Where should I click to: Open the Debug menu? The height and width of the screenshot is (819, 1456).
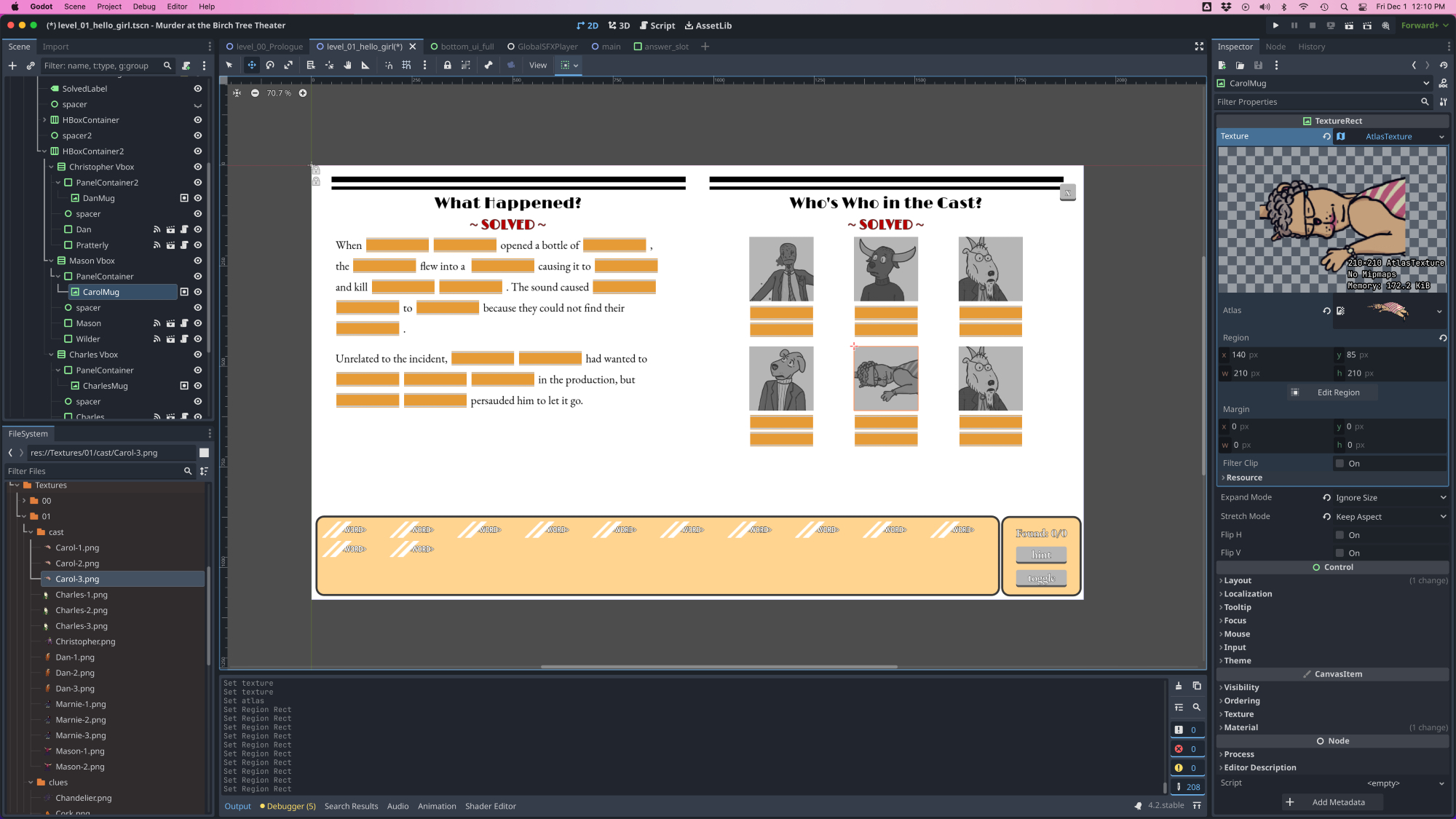[144, 7]
